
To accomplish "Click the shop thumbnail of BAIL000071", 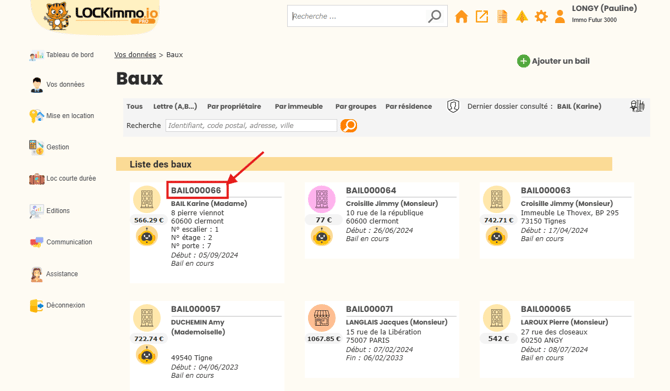I will (x=322, y=318).
